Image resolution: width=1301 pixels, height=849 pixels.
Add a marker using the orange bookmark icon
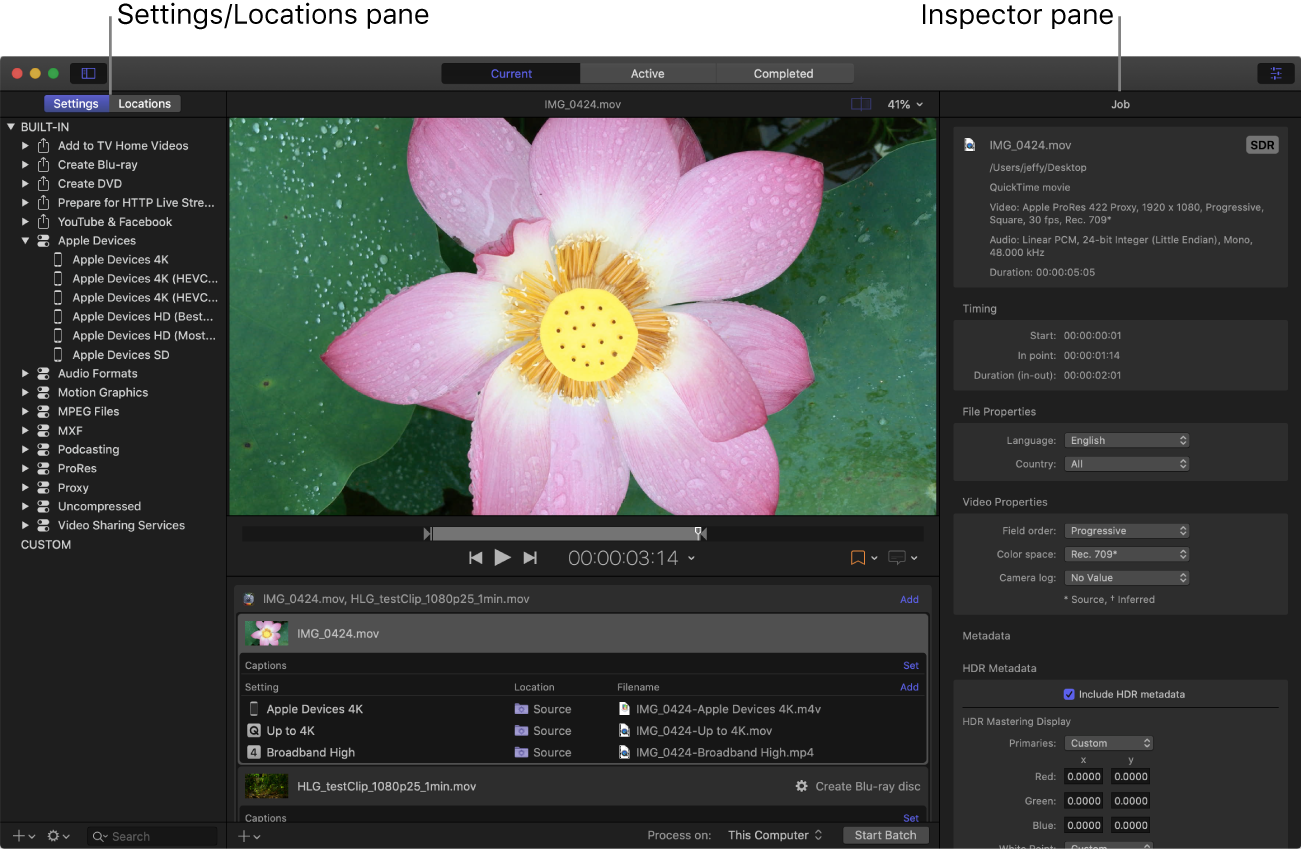tap(857, 557)
